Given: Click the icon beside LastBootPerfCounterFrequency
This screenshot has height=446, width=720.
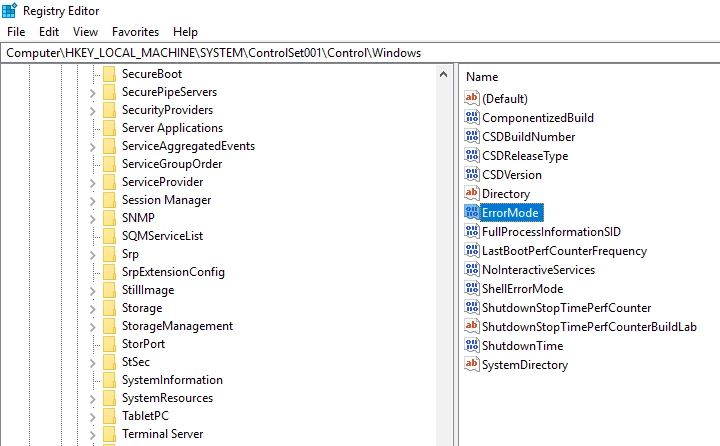Looking at the screenshot, I should (472, 250).
